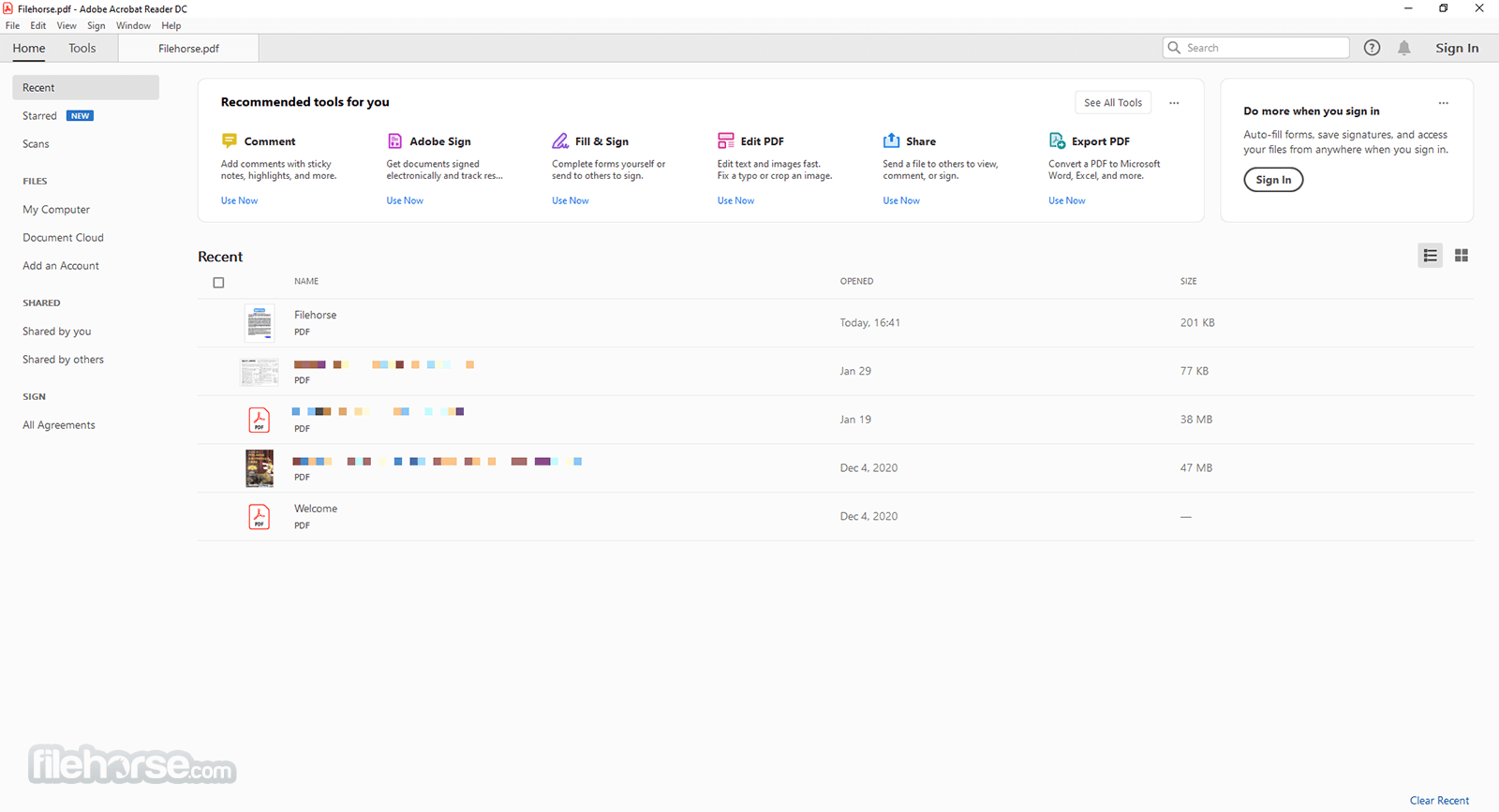Sort by the OPENED column header
Screen dimensions: 1499x812
click(x=856, y=281)
